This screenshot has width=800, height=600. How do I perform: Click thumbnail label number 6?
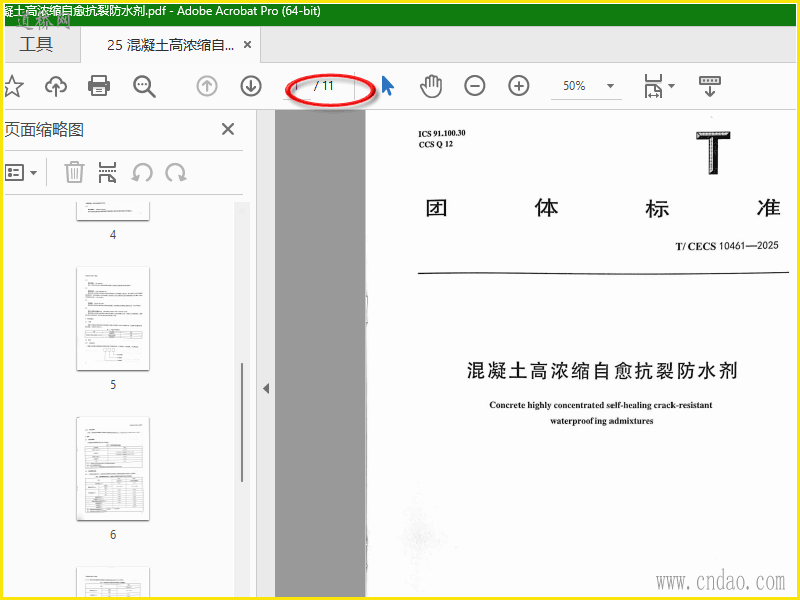pos(113,535)
